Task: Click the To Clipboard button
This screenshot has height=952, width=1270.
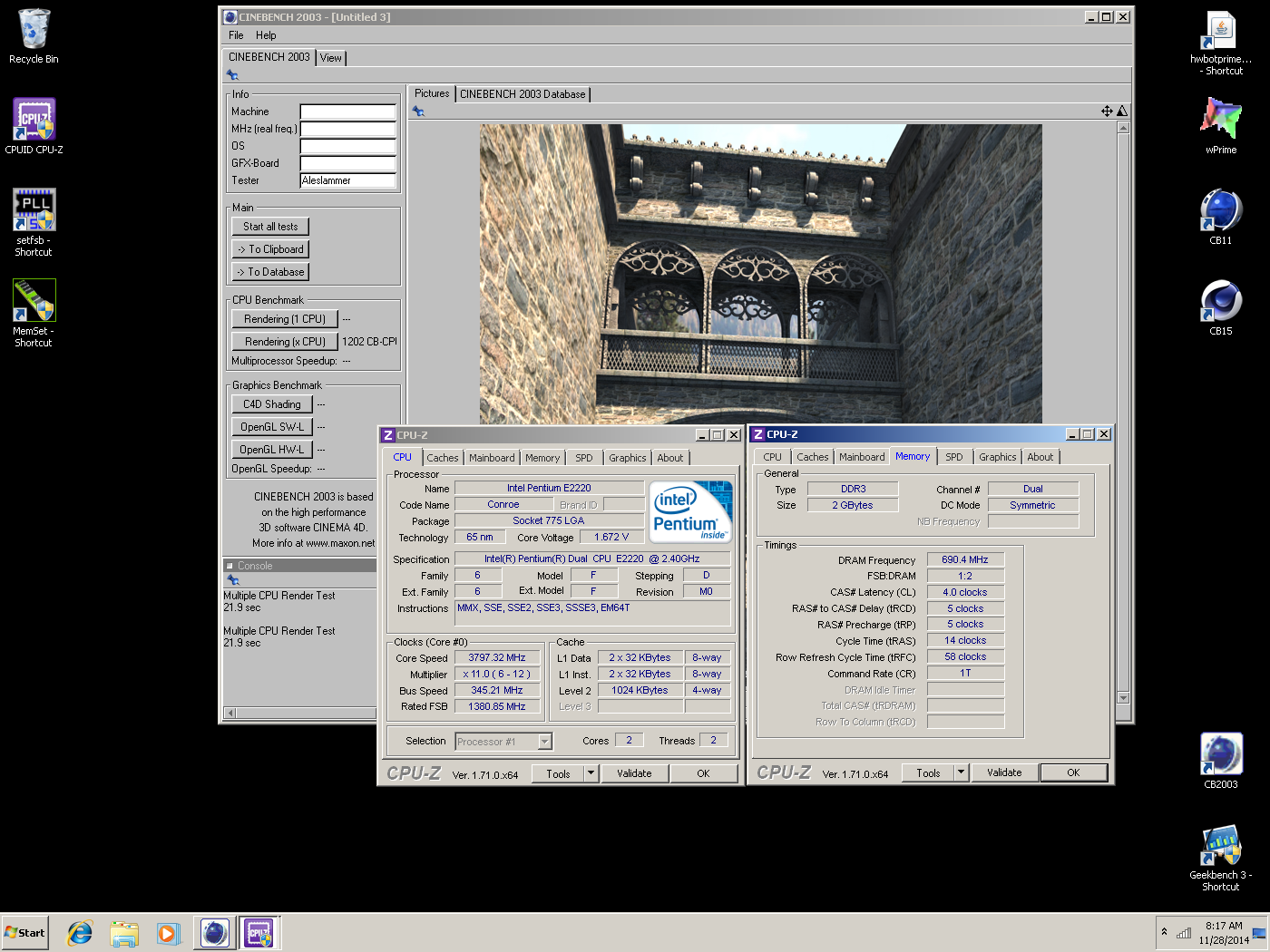Action: (270, 249)
